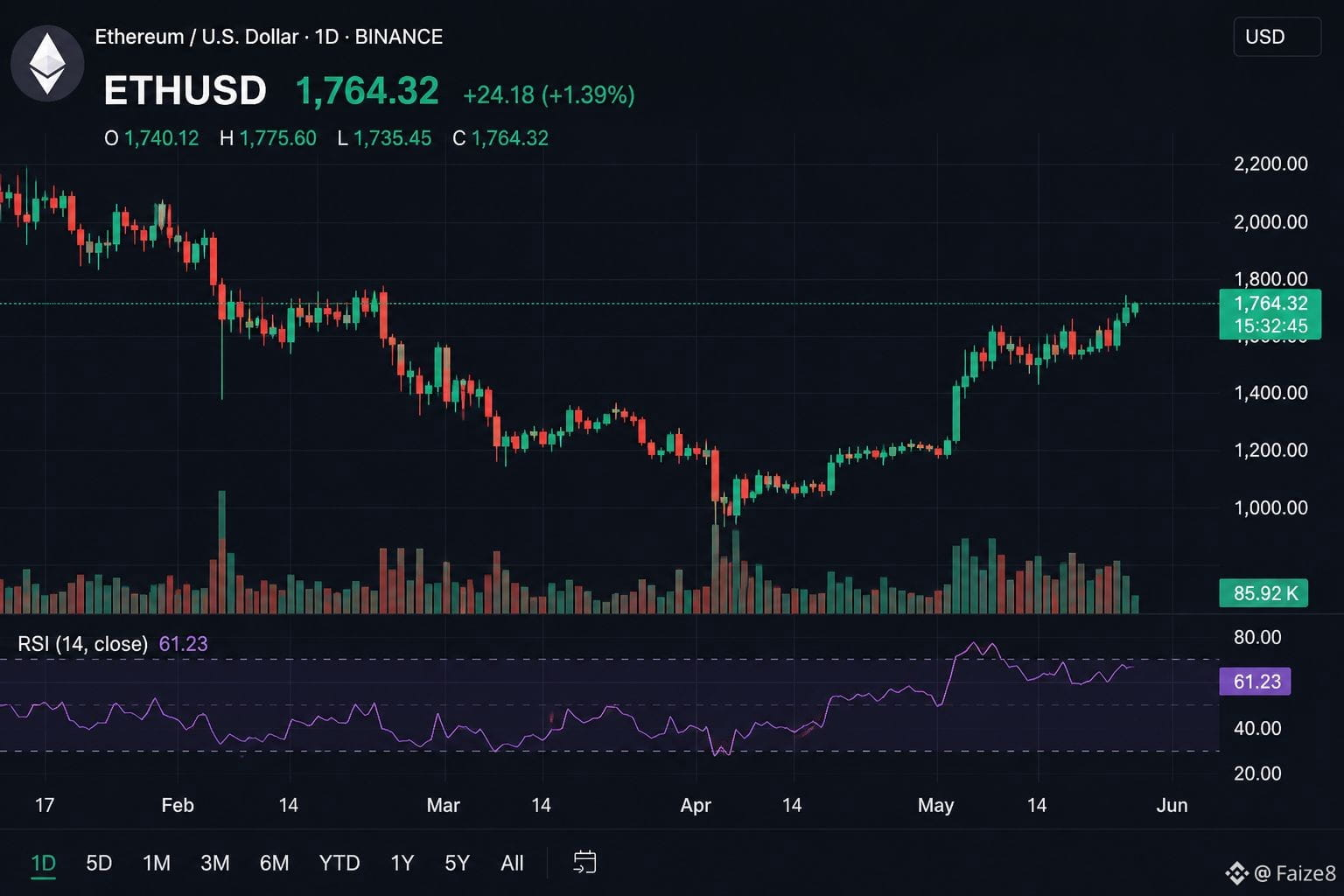Viewport: 1344px width, 896px height.
Task: Click the RSI (14, close) indicator label
Action: (83, 644)
